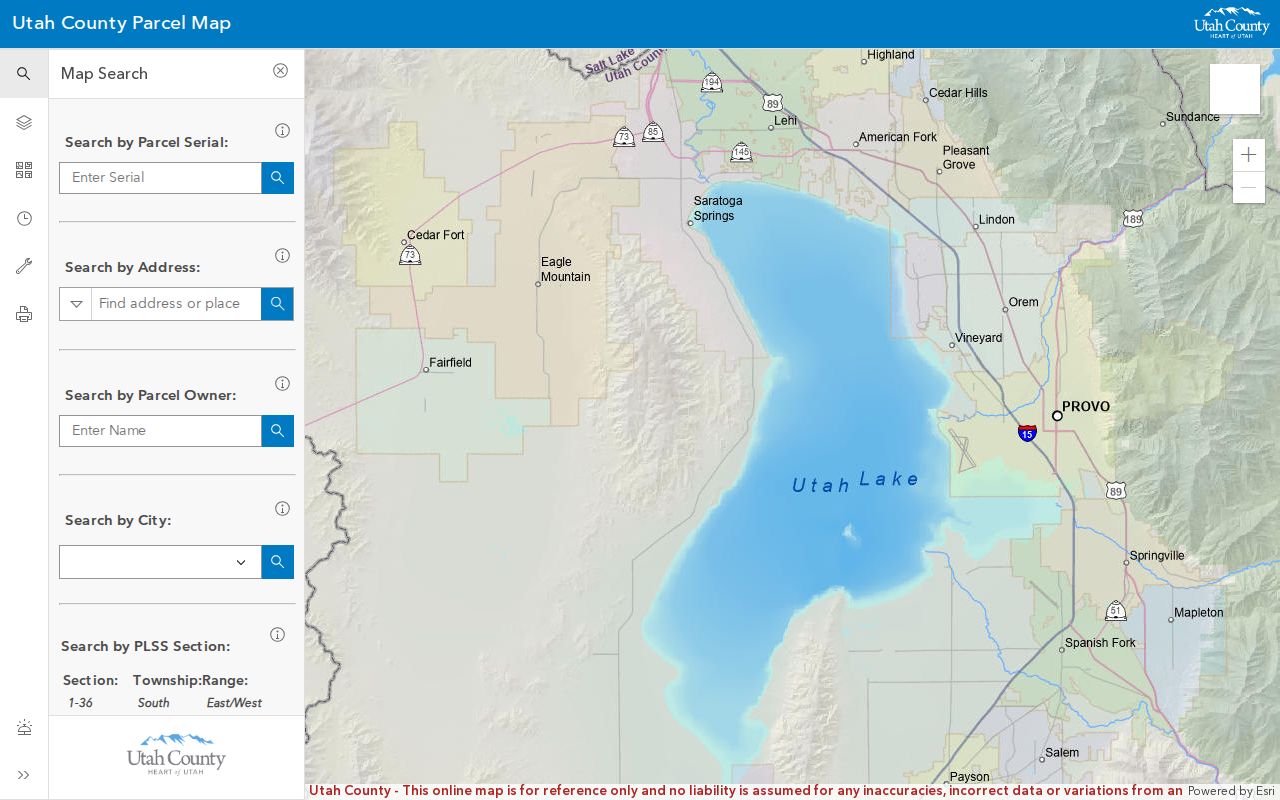This screenshot has height=800, width=1280.
Task: Click the Interstate 15 shield on map
Action: click(1027, 433)
